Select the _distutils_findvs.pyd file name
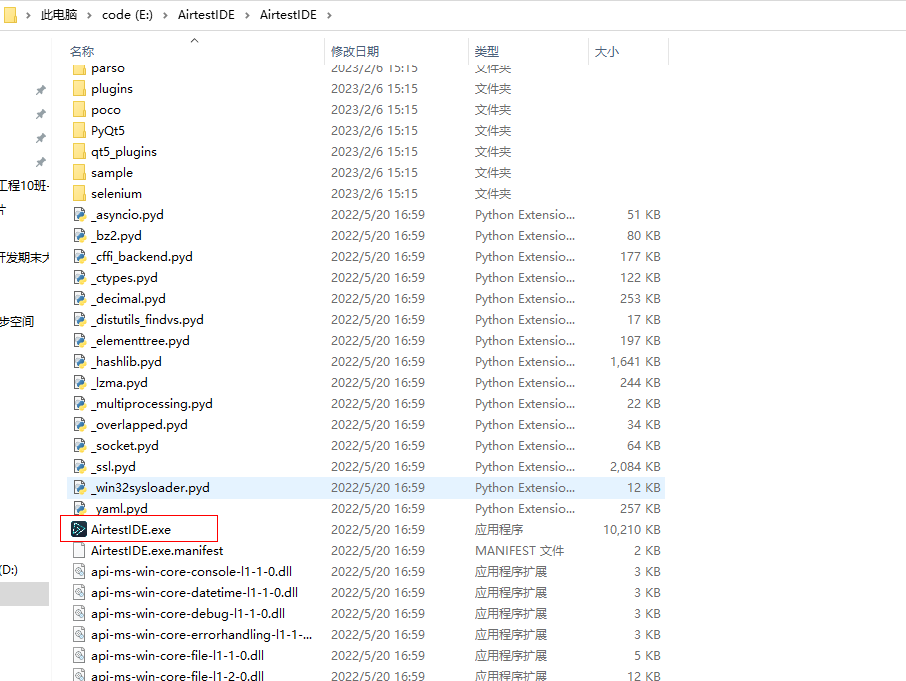Image resolution: width=906 pixels, height=681 pixels. [x=147, y=319]
